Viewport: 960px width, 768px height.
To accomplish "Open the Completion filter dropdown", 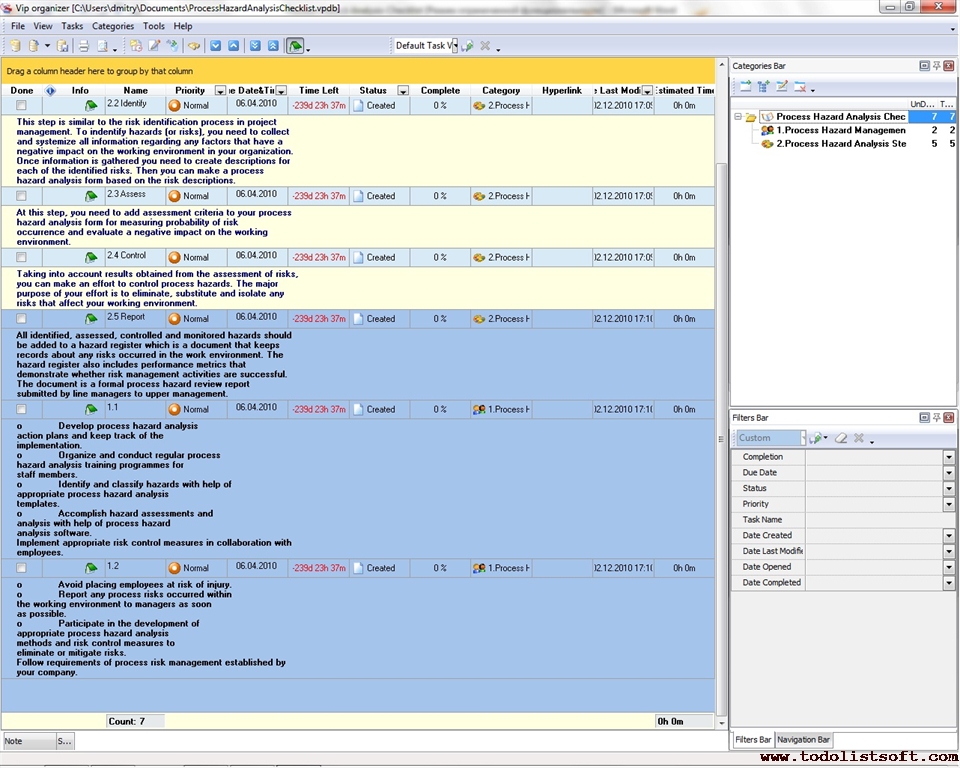I will [948, 457].
